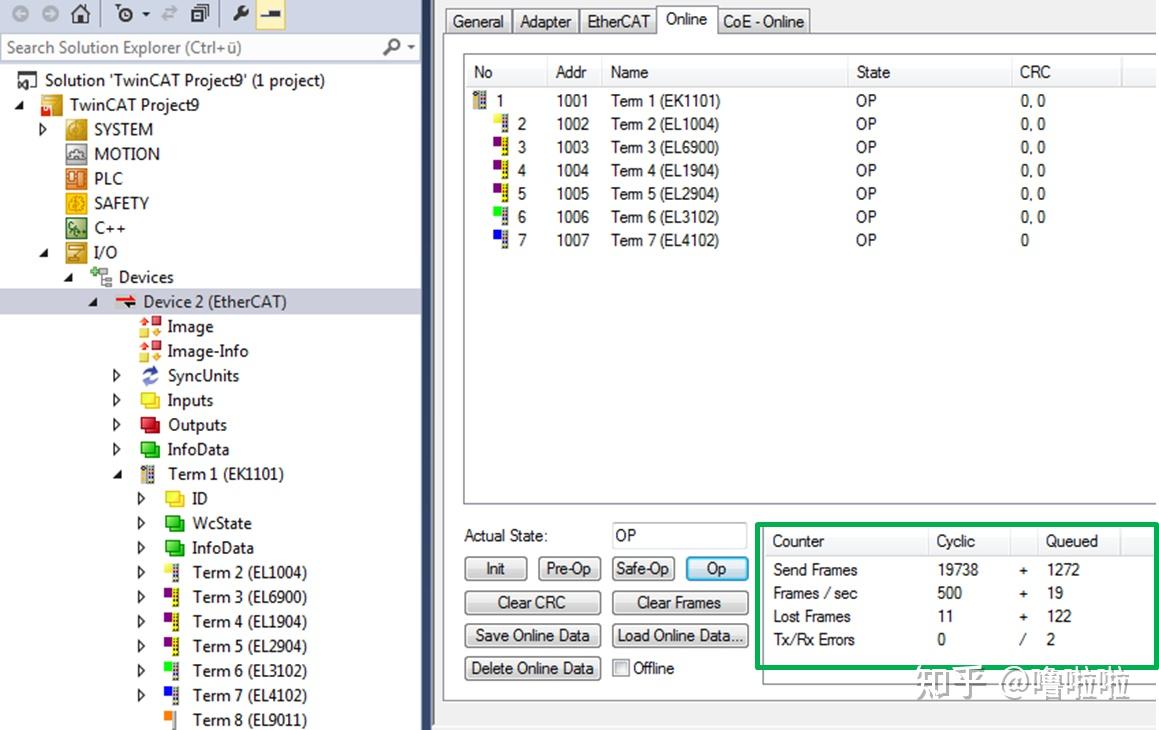Open the clock filter dropdown arrow
This screenshot has height=730, width=1159.
pos(146,14)
